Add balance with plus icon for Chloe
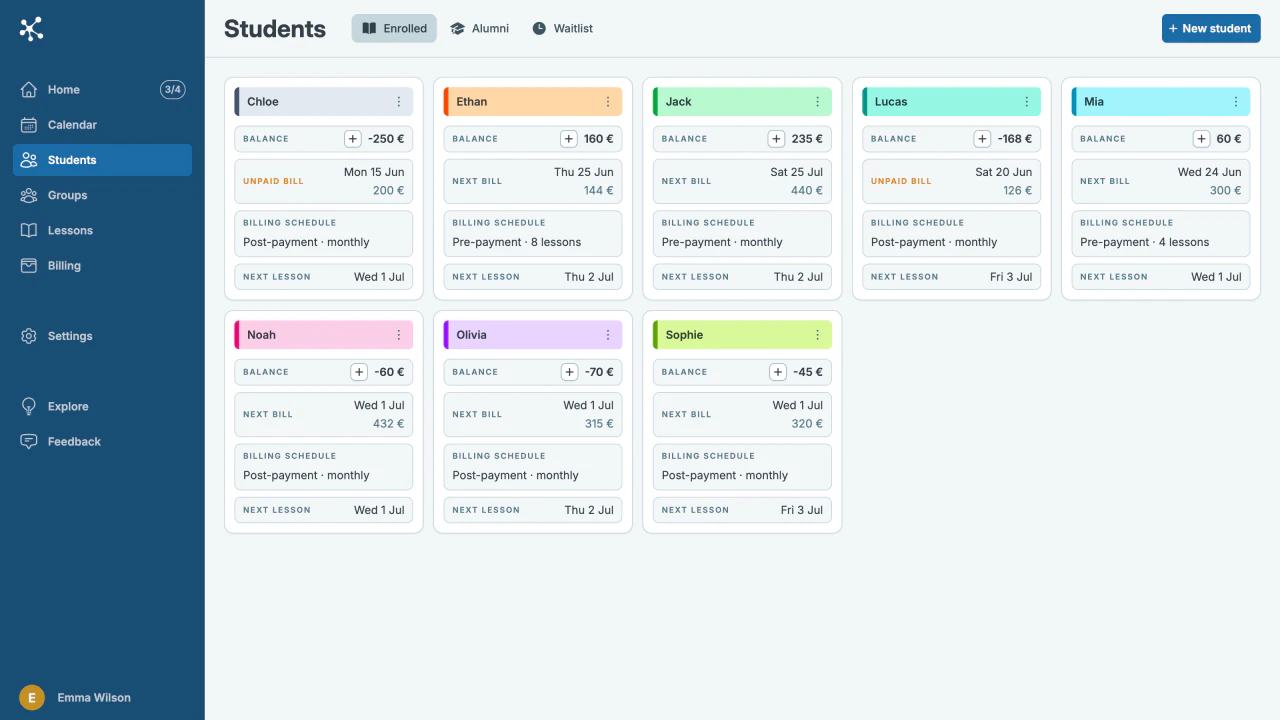This screenshot has width=1280, height=720. point(353,139)
